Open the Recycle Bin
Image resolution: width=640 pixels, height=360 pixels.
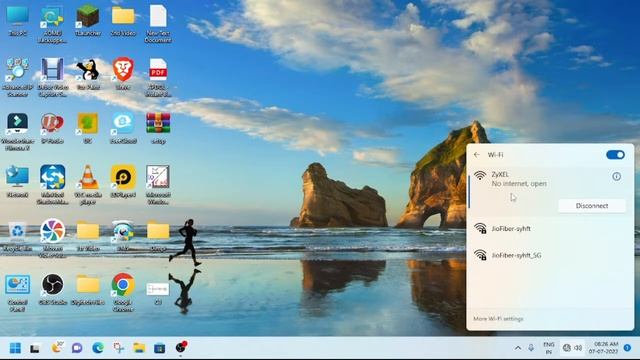pyautogui.click(x=18, y=236)
